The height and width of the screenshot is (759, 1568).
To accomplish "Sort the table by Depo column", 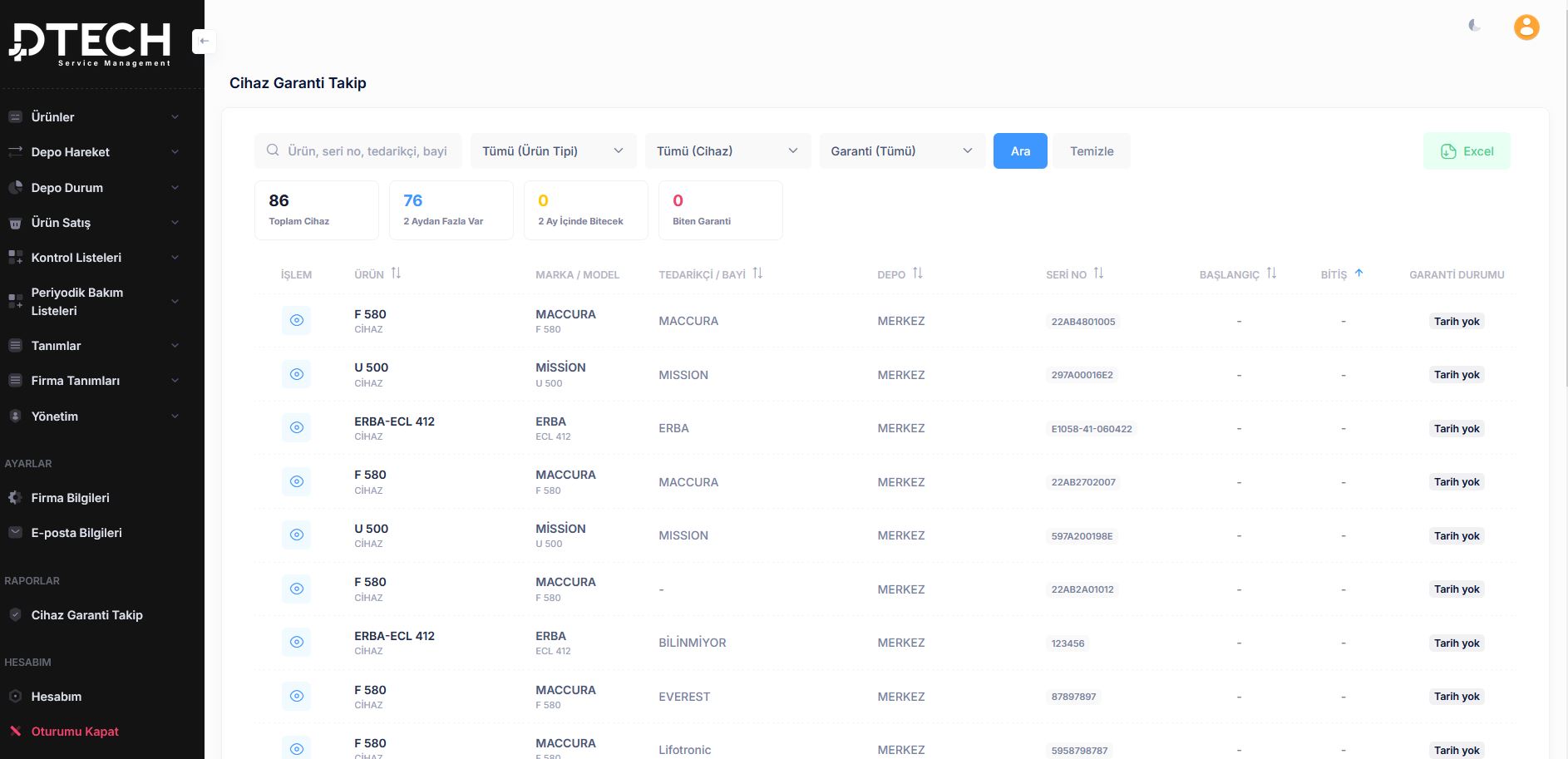I will (x=918, y=274).
